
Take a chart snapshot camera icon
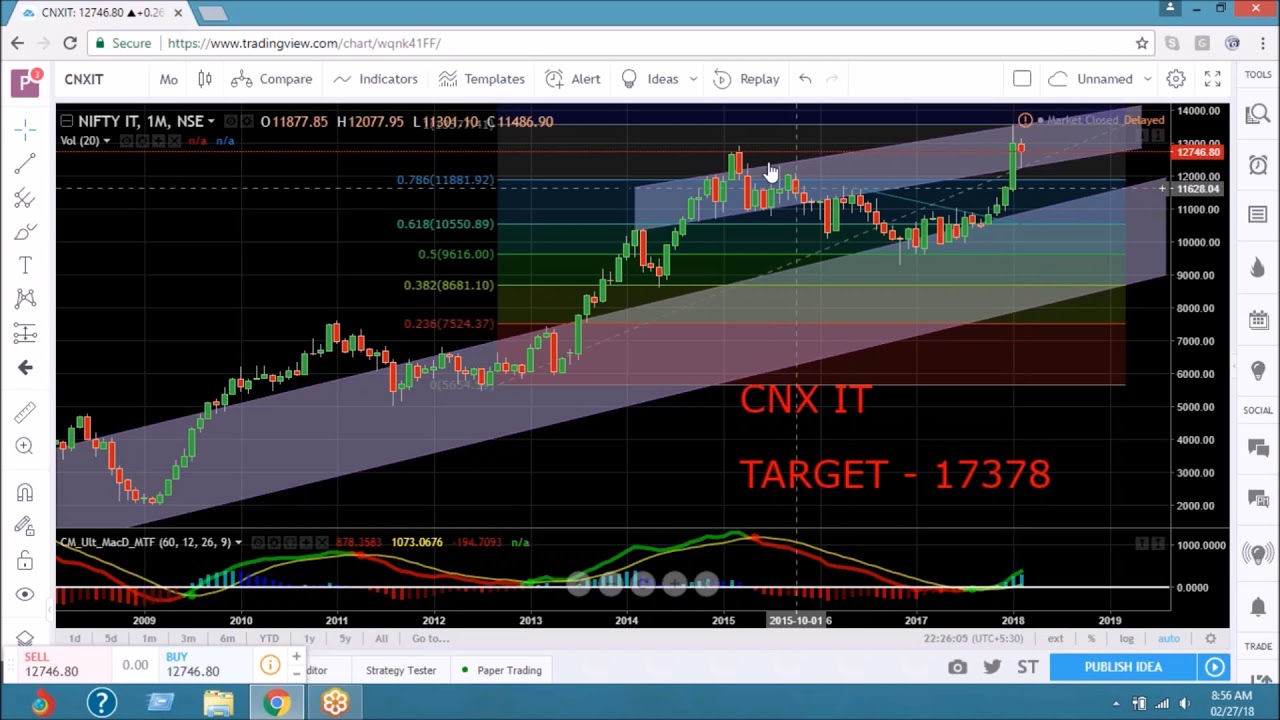click(x=957, y=667)
